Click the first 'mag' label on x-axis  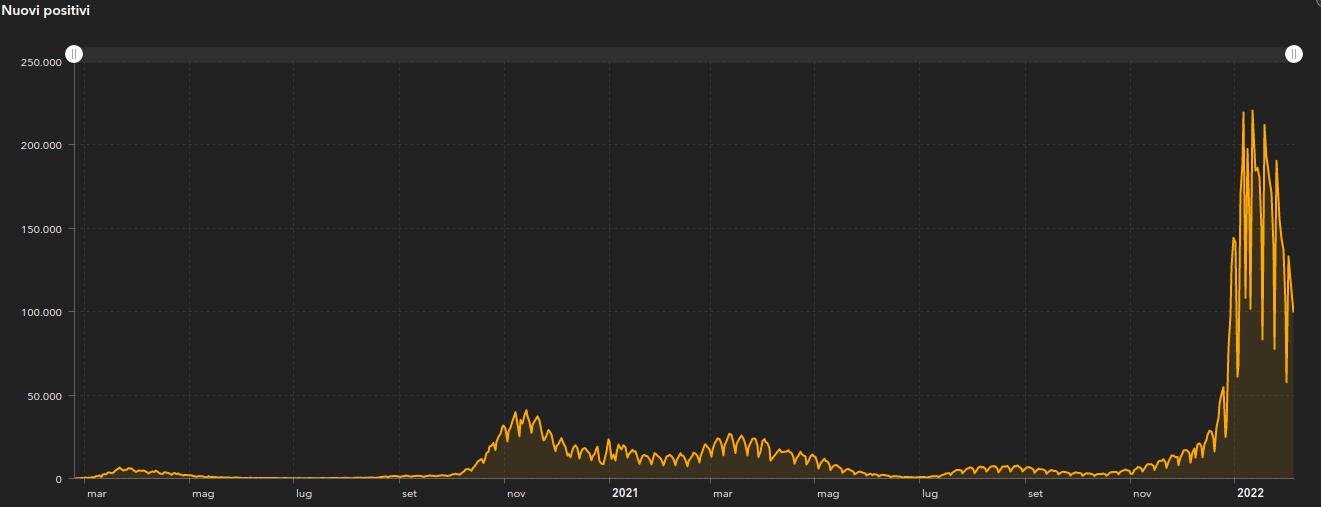click(x=203, y=493)
